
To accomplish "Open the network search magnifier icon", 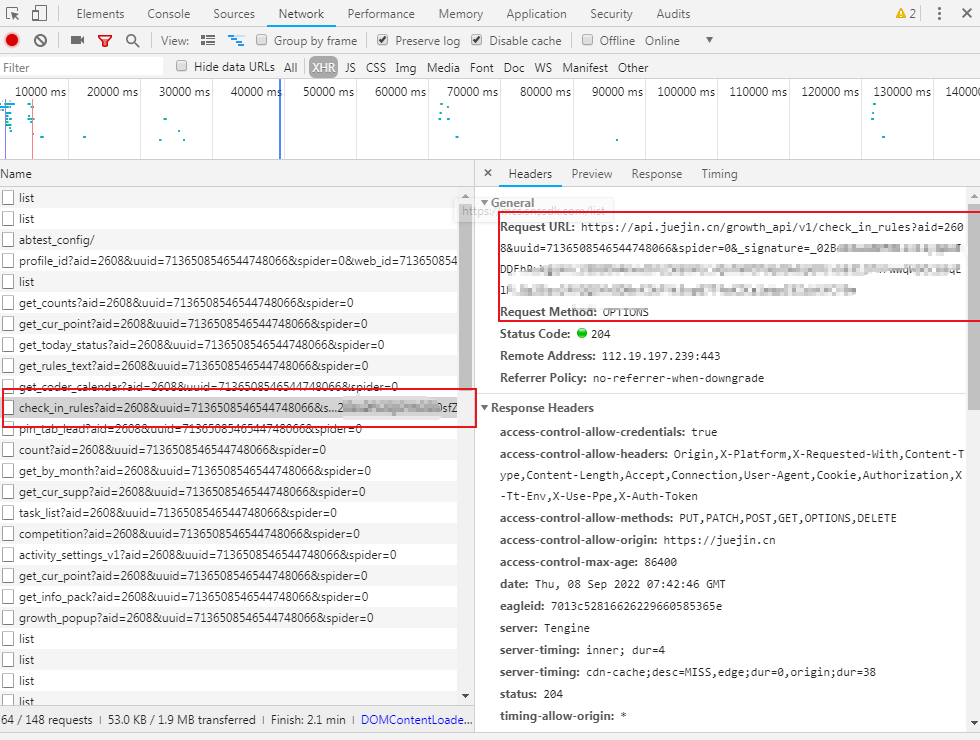I will (x=132, y=41).
